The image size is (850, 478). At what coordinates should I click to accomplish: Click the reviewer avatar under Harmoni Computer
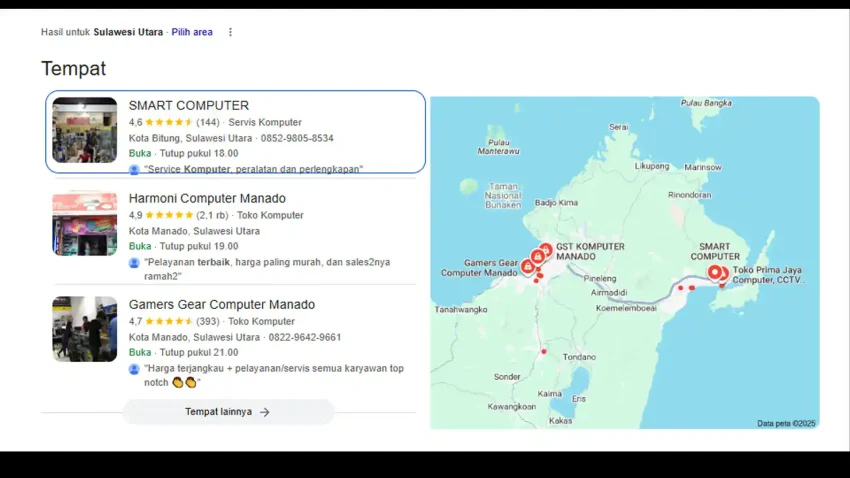pos(134,263)
